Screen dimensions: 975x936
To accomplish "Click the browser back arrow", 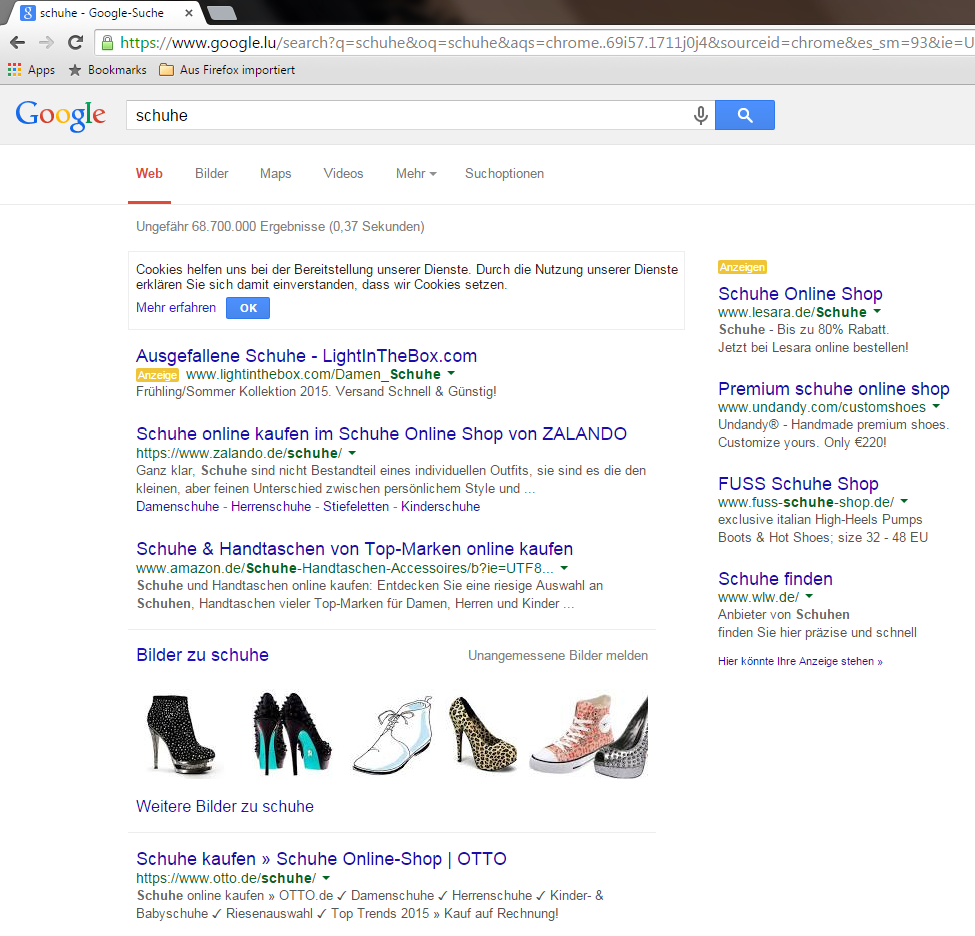I will point(17,42).
